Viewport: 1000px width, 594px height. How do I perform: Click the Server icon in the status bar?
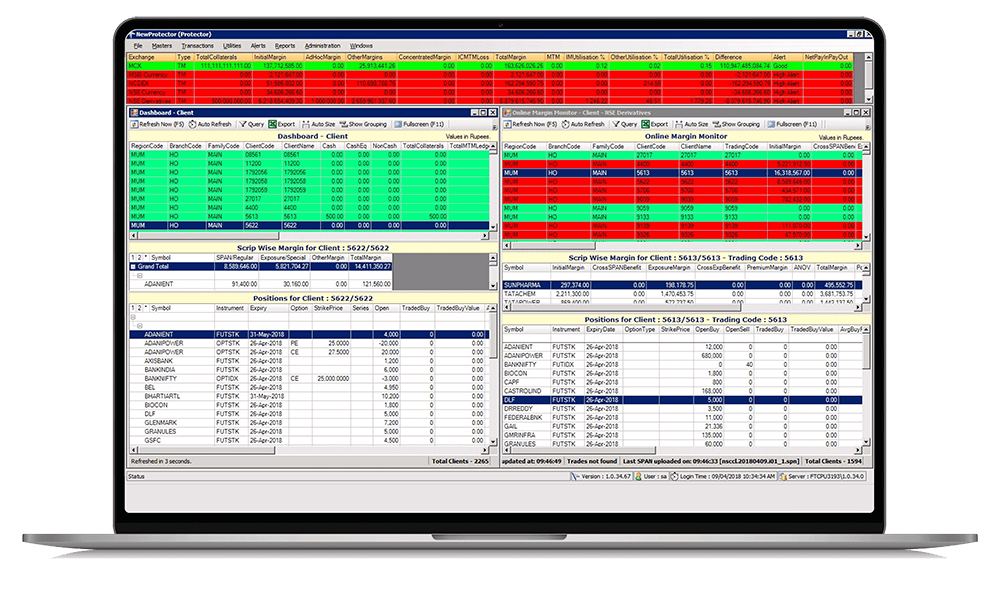[783, 477]
